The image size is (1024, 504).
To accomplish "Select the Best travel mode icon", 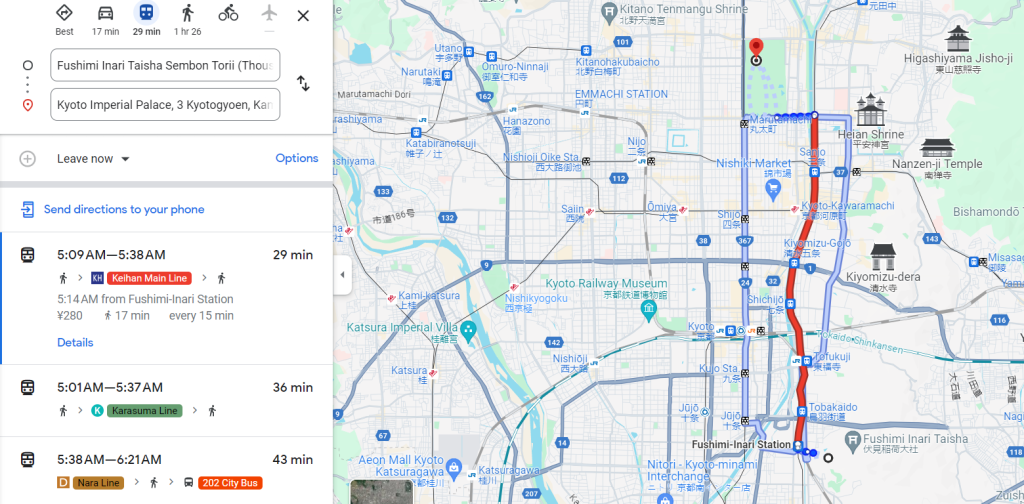I will [64, 13].
